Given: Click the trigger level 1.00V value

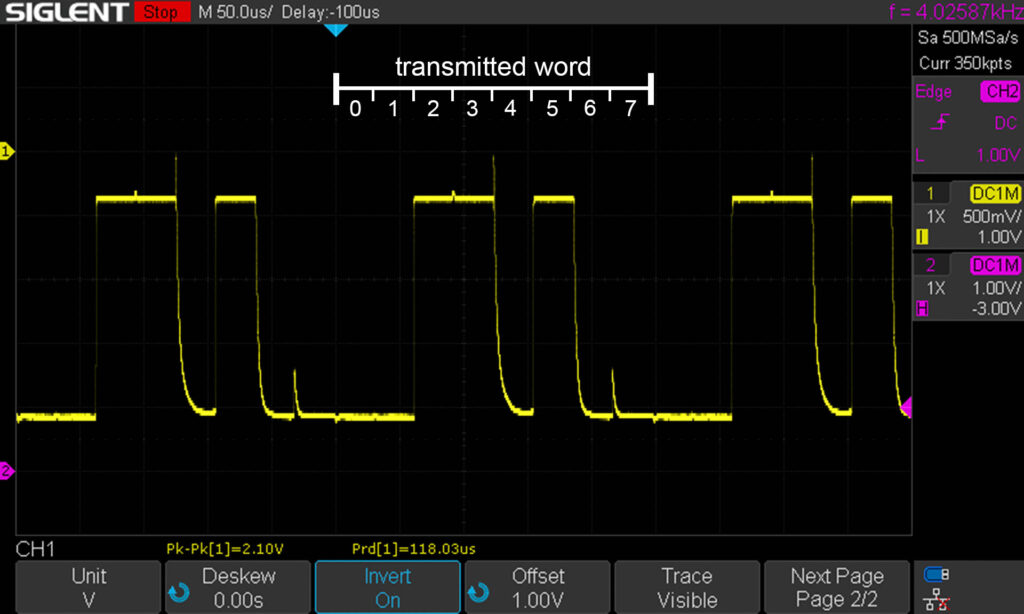Looking at the screenshot, I should [x=998, y=155].
